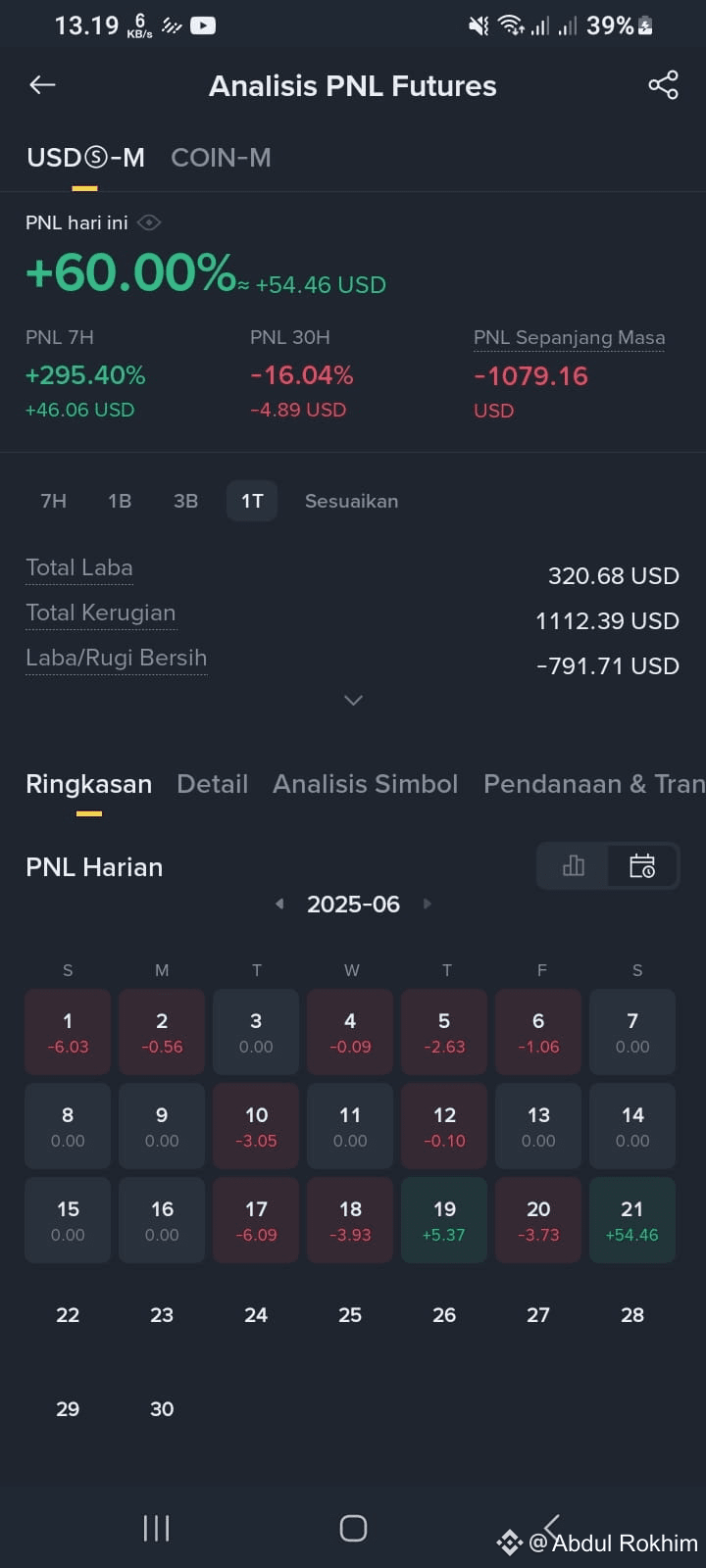Tap Android home button icon
Screen dimensions: 706x1568
[353, 1528]
